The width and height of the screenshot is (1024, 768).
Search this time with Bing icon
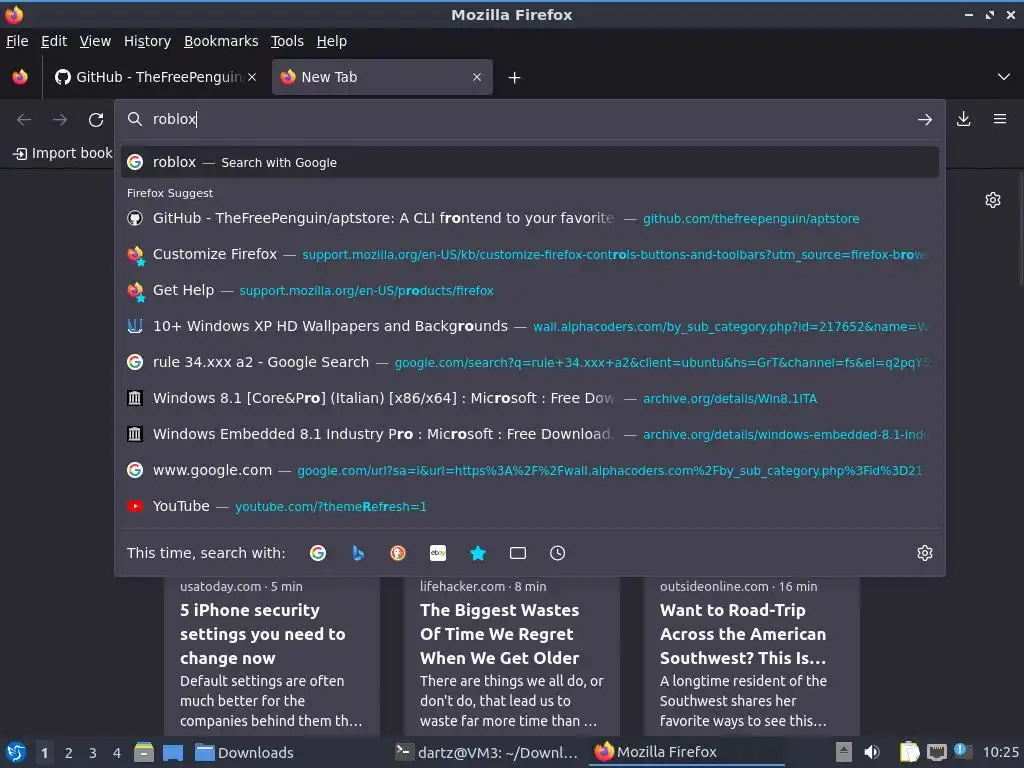pos(358,553)
